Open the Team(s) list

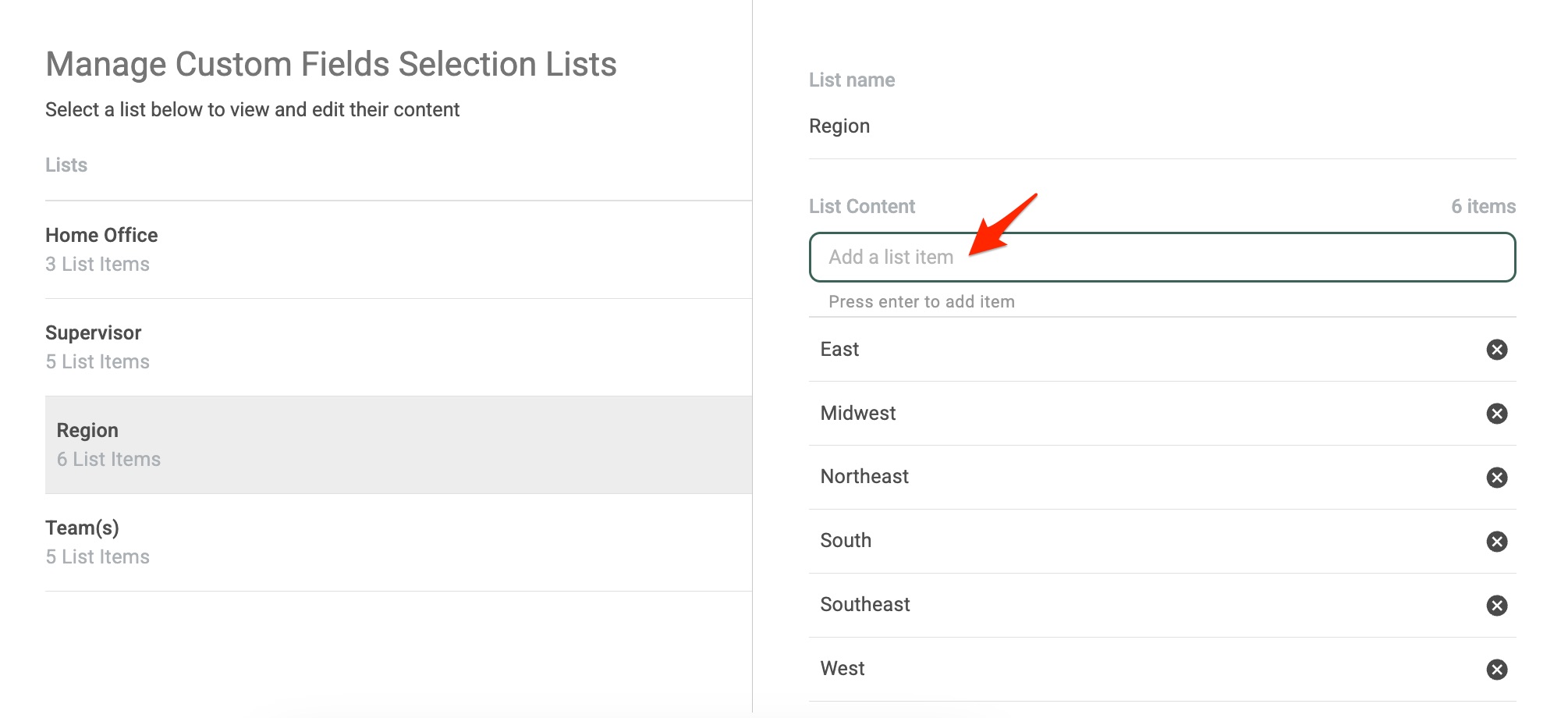pos(398,542)
